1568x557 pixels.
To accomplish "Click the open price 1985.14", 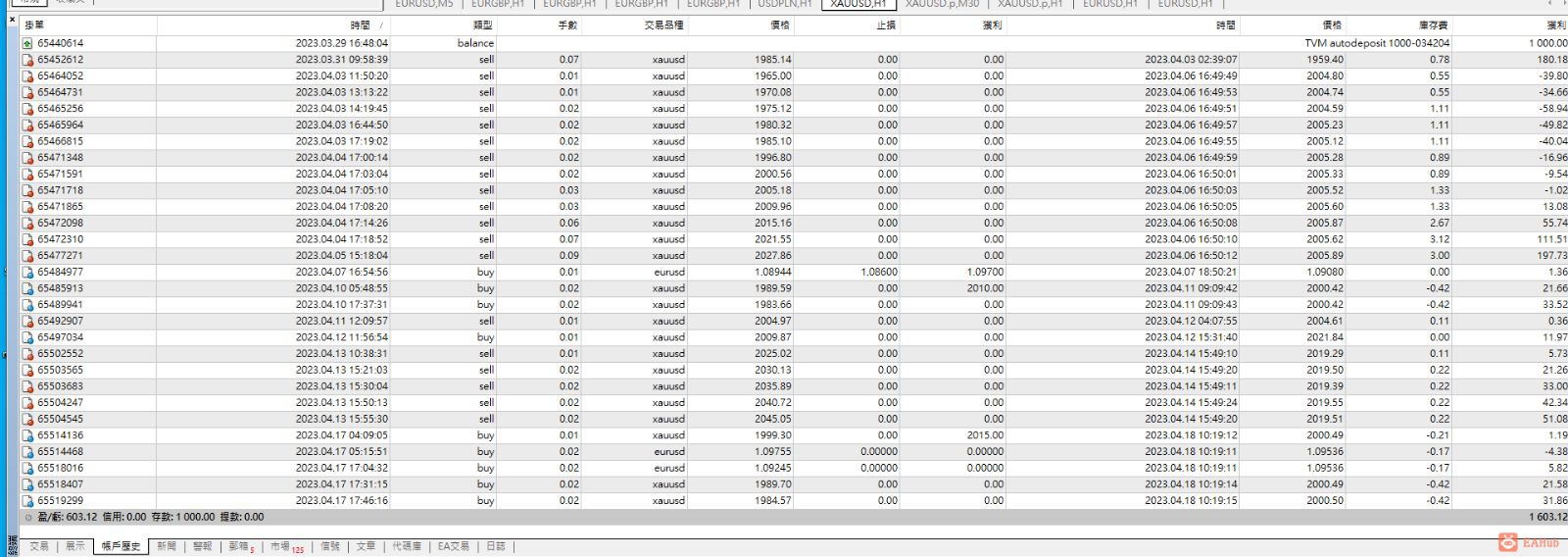I will [x=773, y=60].
